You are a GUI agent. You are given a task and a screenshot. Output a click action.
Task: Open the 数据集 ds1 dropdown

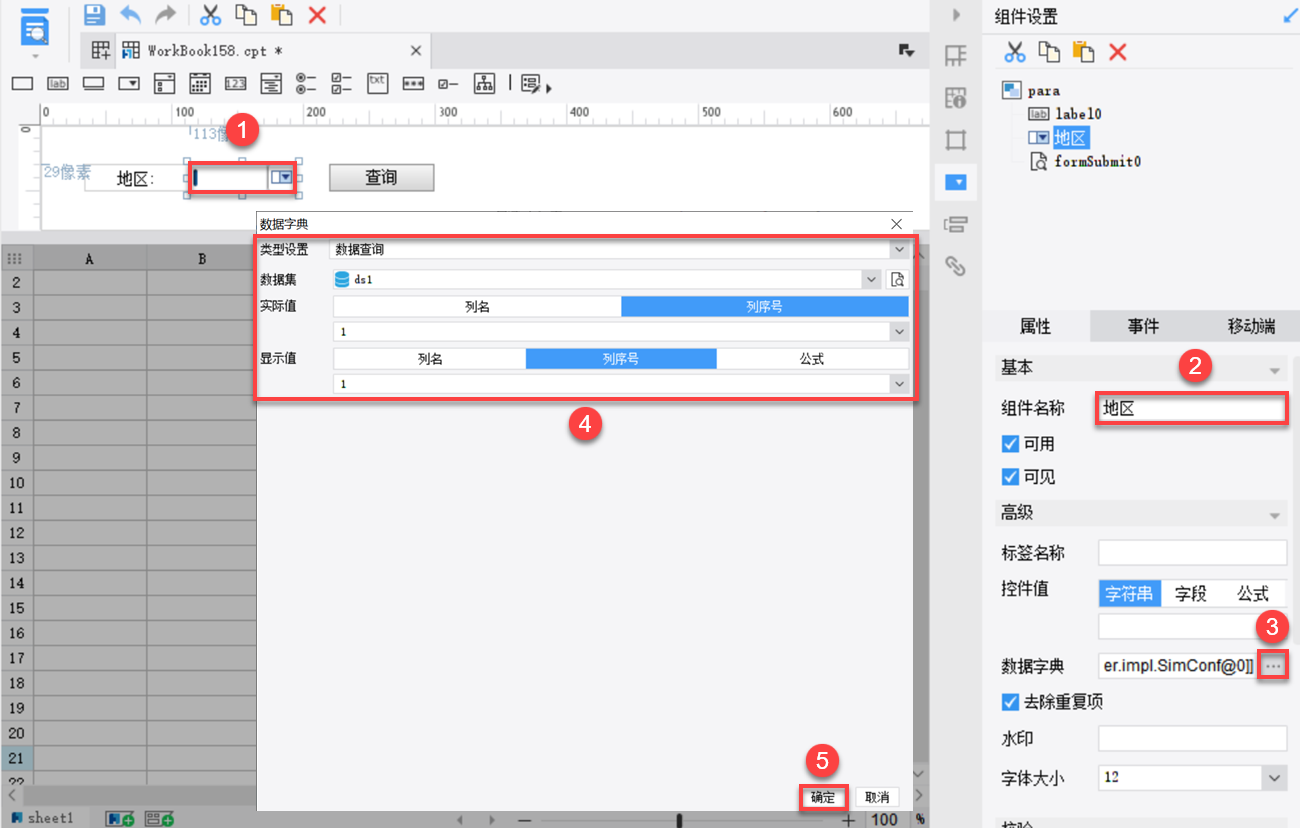tap(871, 280)
